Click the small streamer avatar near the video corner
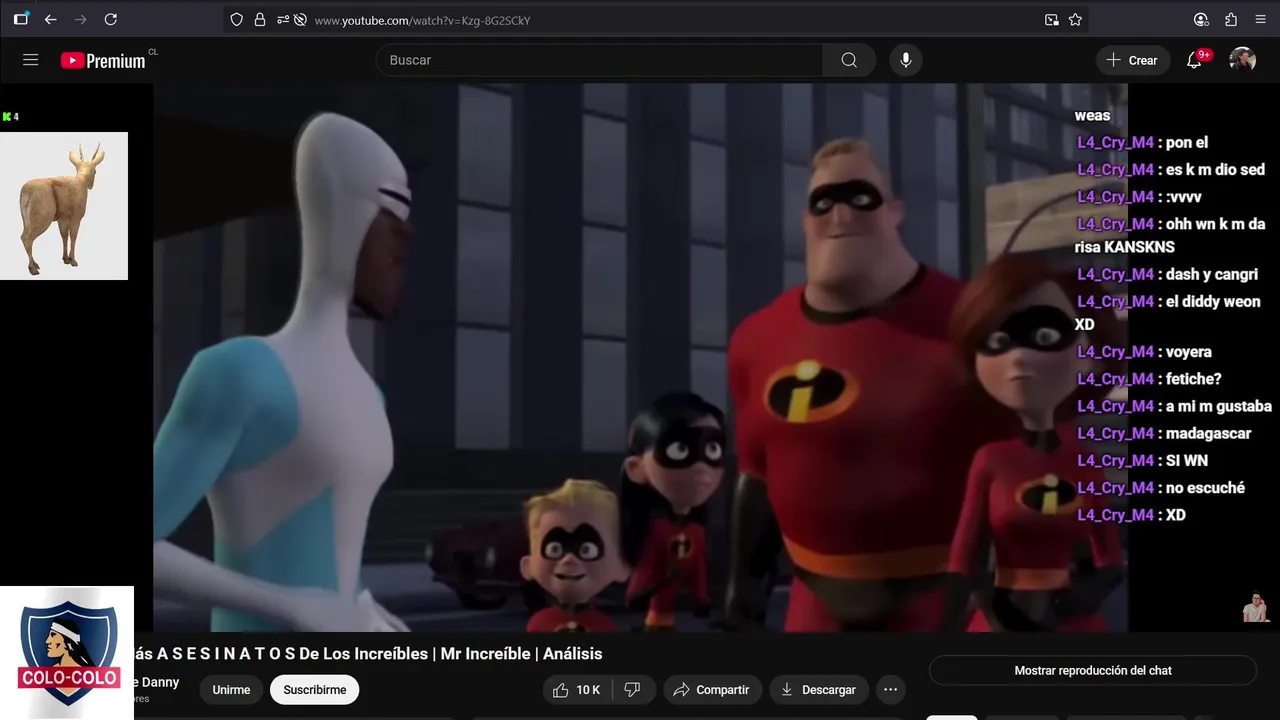1280x720 pixels. click(1256, 607)
